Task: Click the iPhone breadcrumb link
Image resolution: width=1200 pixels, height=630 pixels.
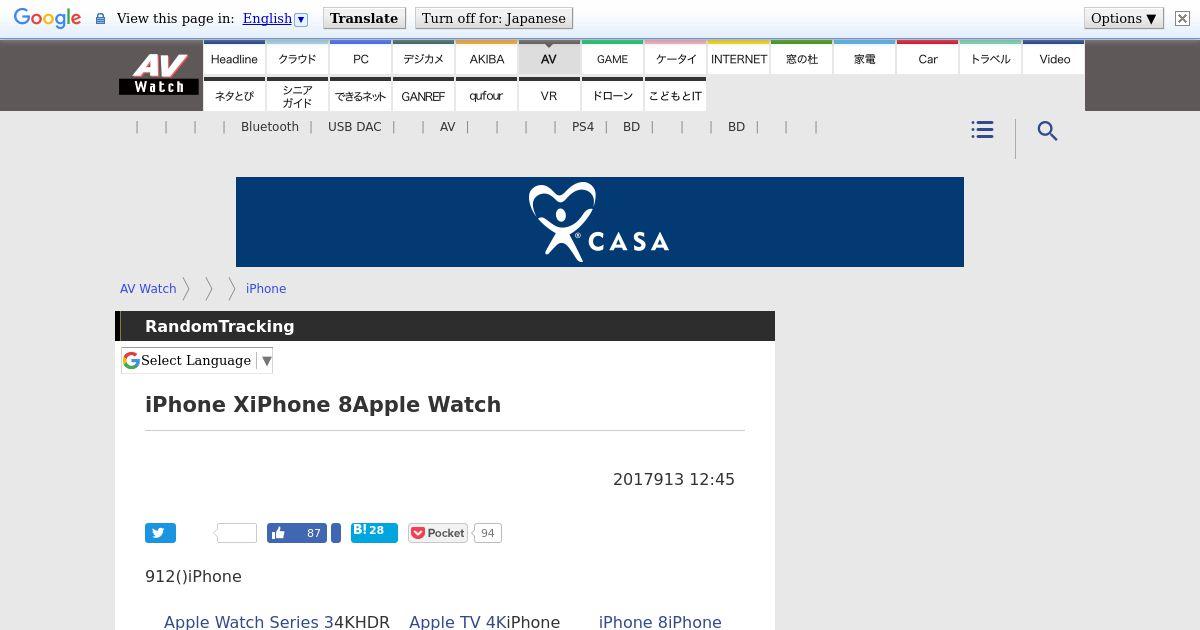Action: pos(266,288)
